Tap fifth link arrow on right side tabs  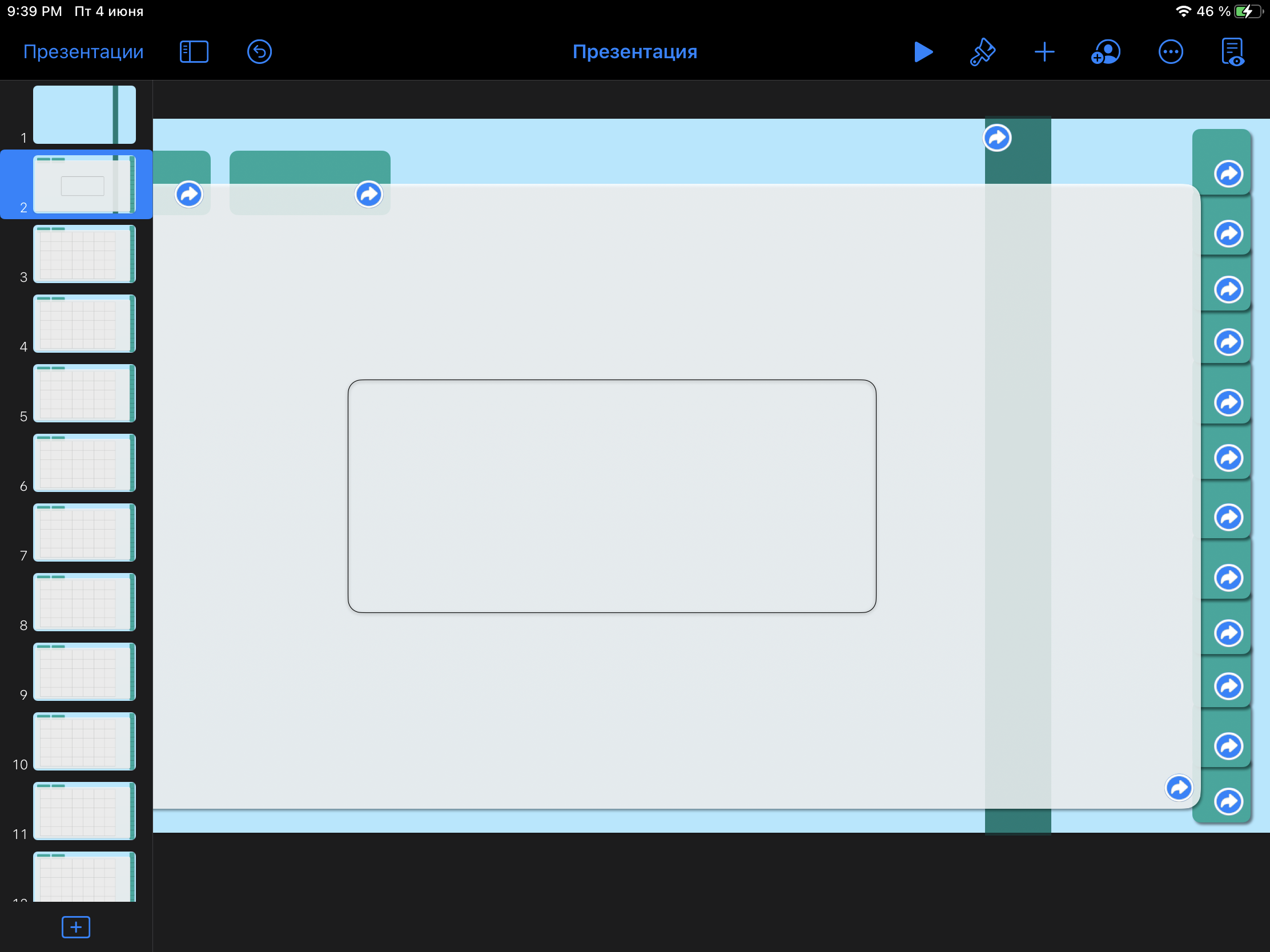point(1229,402)
